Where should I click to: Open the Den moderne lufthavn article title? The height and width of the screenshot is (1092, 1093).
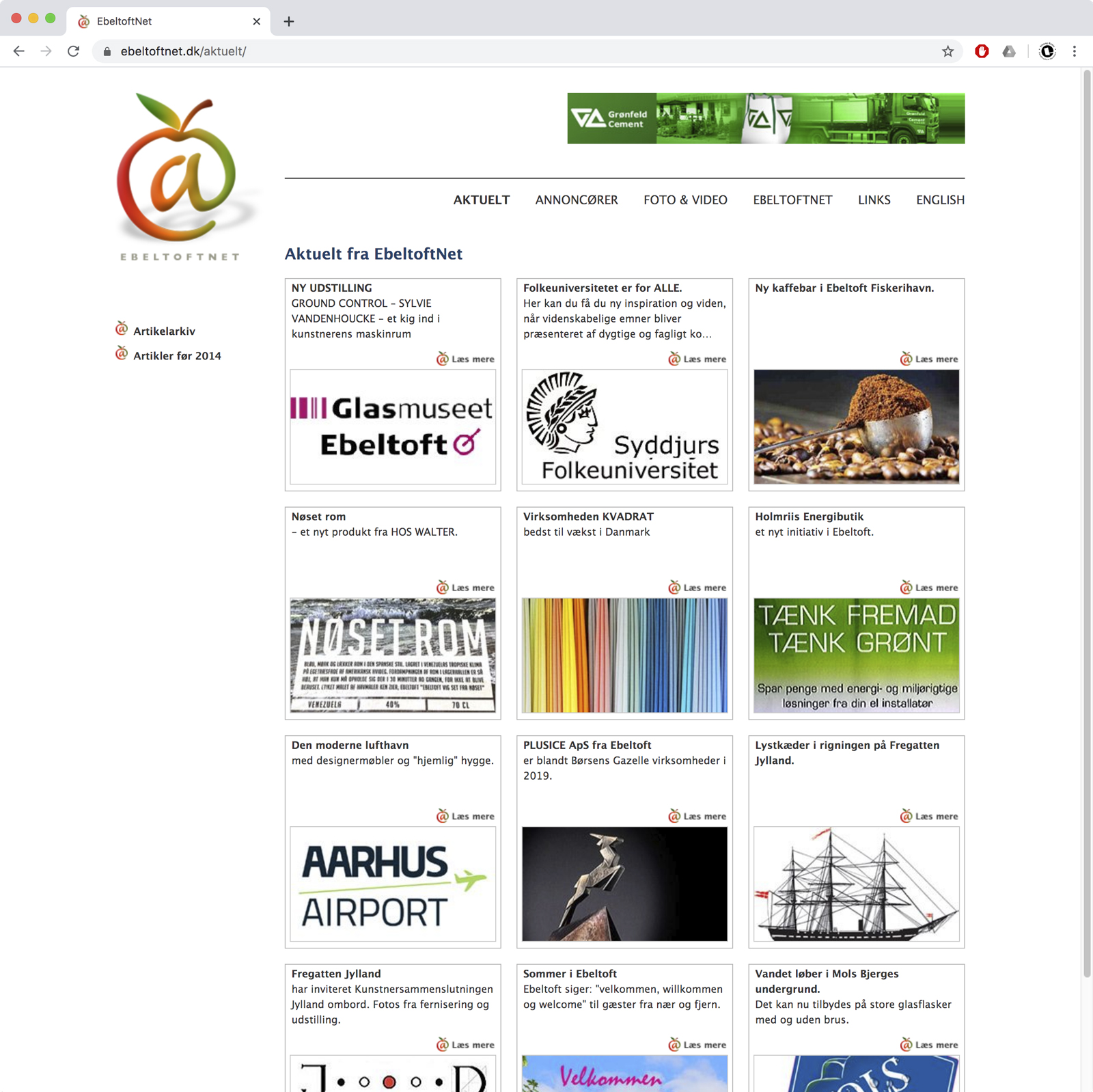350,746
